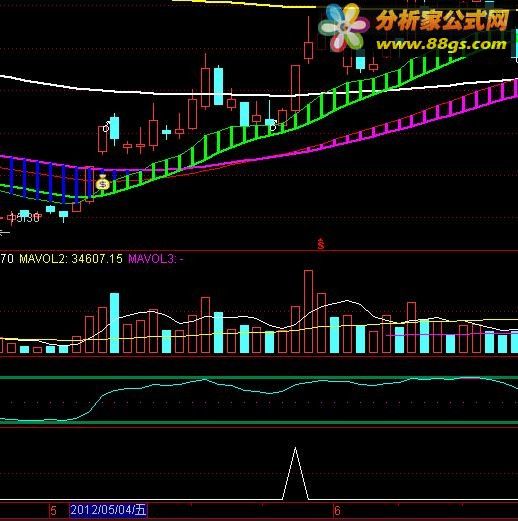Click the yellow money bag signal icon
Image resolution: width=518 pixels, height=521 pixels.
click(103, 183)
